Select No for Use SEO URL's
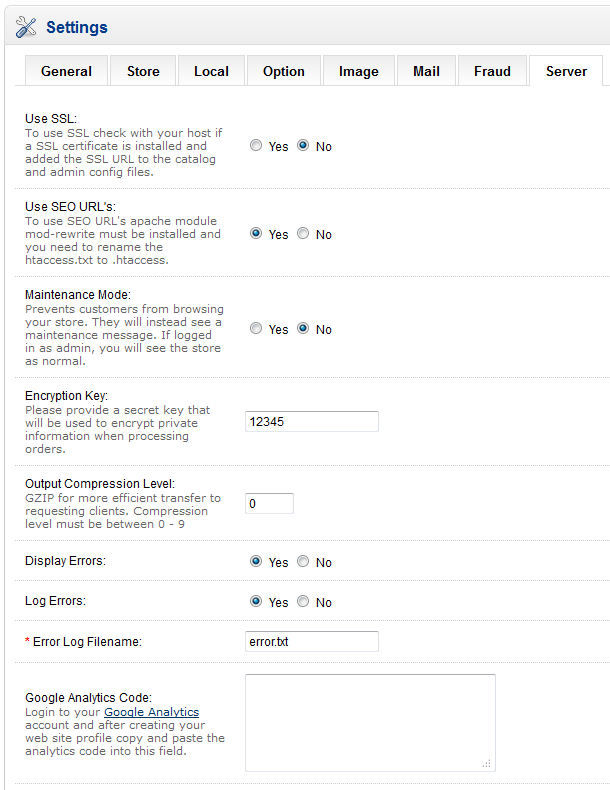Screen dimensions: 610x790 303,234
